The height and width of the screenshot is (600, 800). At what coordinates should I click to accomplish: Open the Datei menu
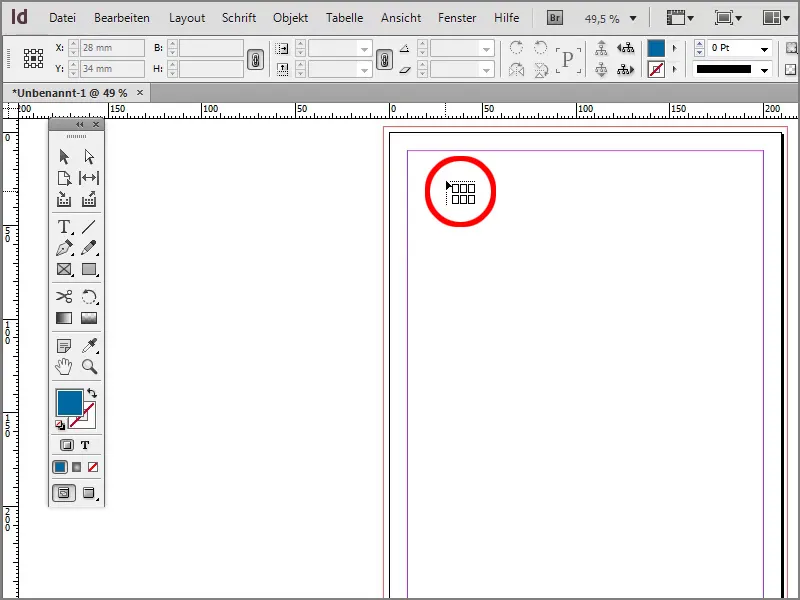tap(62, 18)
